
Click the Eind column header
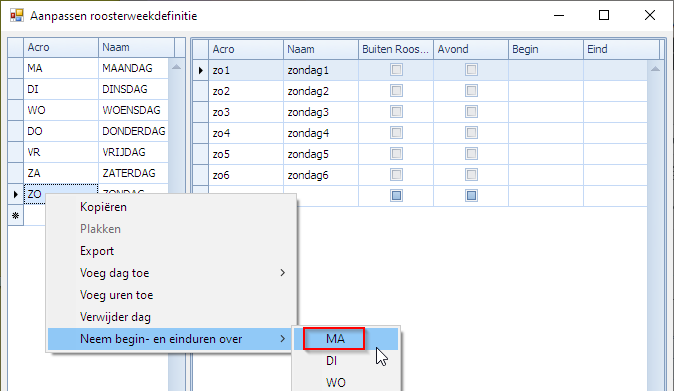(621, 49)
